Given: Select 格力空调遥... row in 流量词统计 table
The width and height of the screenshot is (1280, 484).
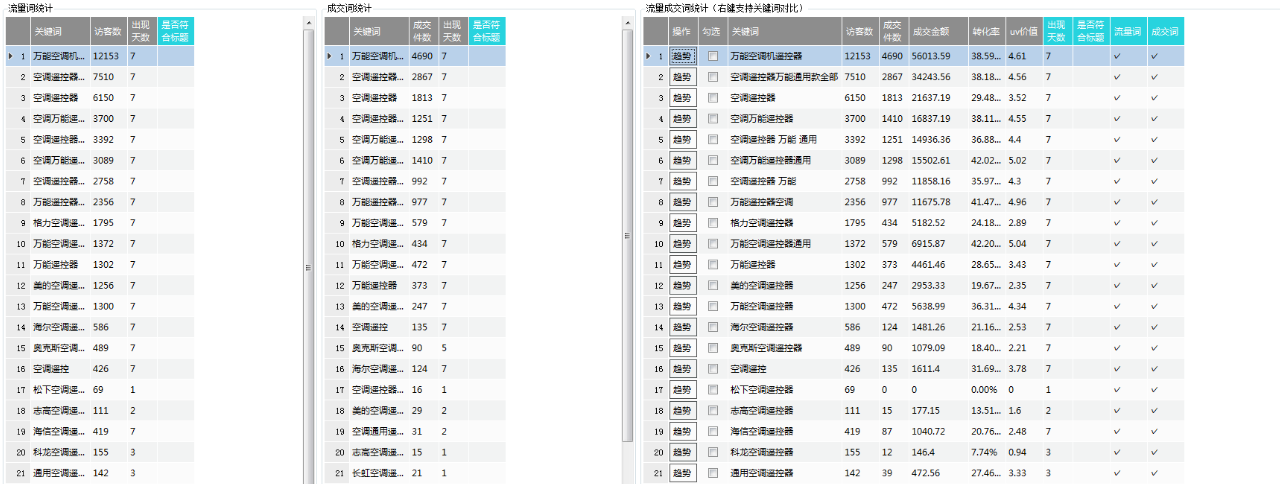Looking at the screenshot, I should 100,223.
